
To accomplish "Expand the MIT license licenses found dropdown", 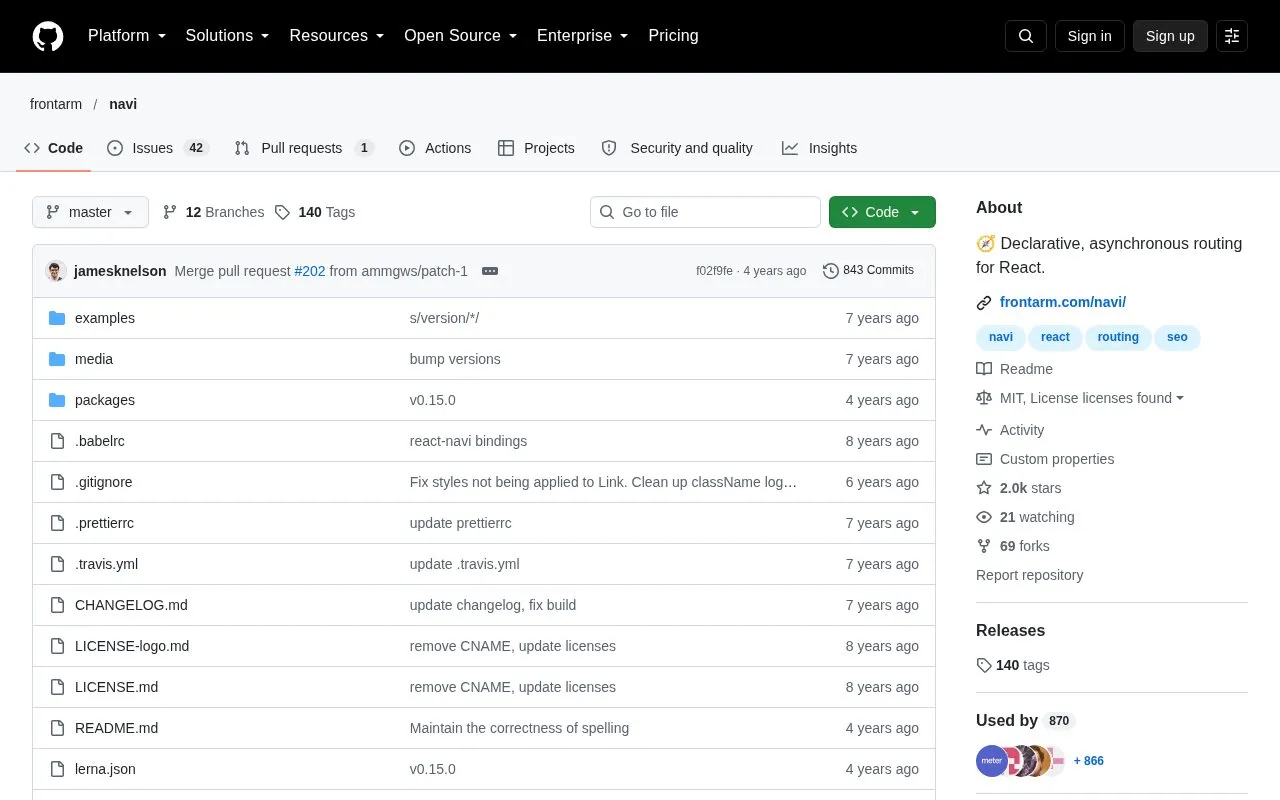I will coord(1092,398).
